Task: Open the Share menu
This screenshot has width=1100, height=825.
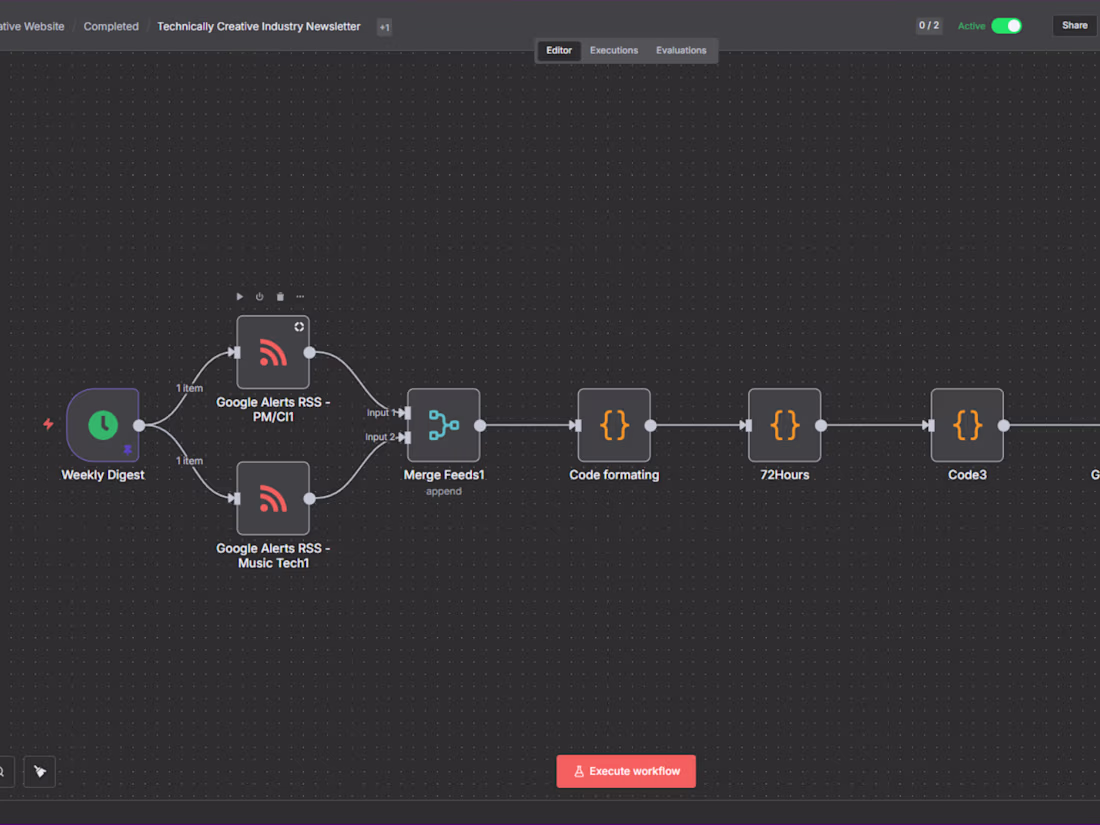Action: point(1074,25)
